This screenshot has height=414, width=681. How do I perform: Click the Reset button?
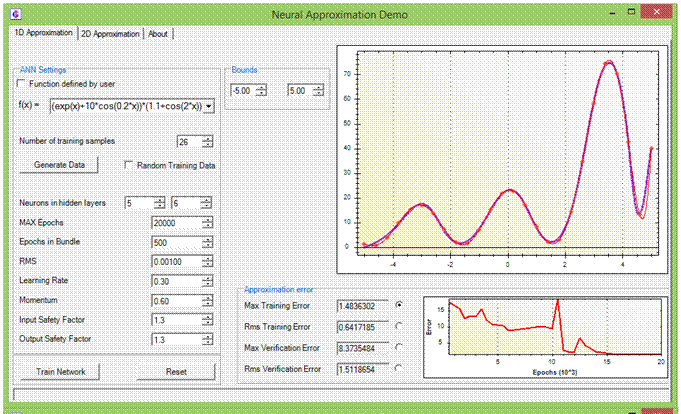pyautogui.click(x=176, y=371)
